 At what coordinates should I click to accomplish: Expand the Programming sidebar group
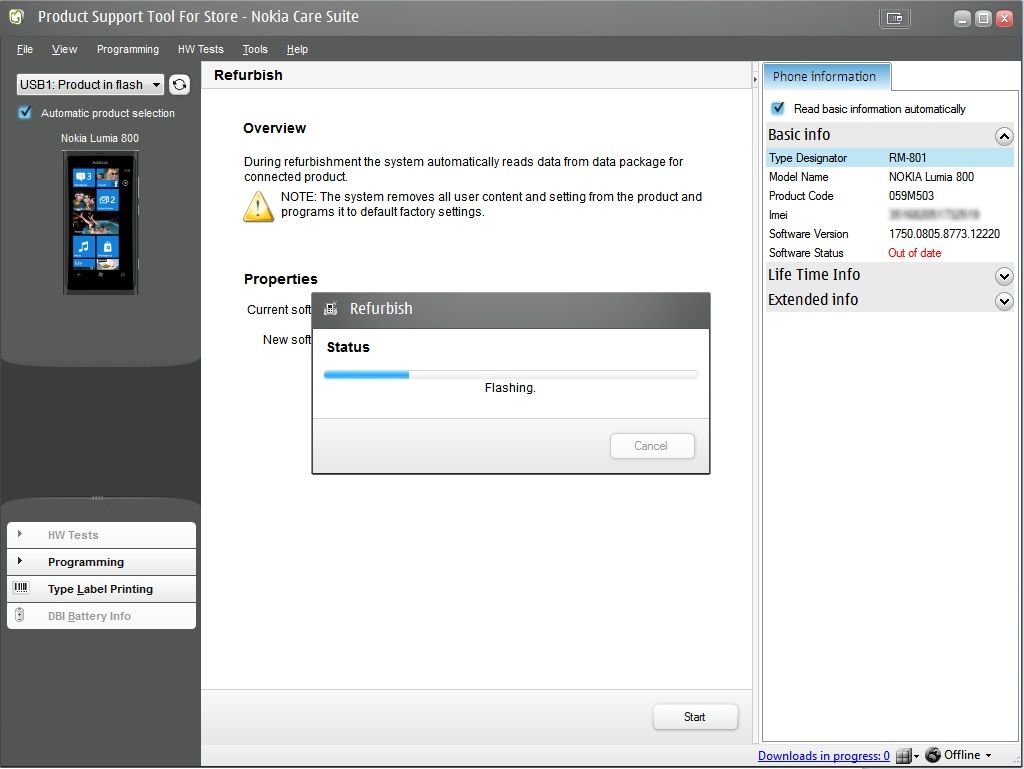click(101, 561)
